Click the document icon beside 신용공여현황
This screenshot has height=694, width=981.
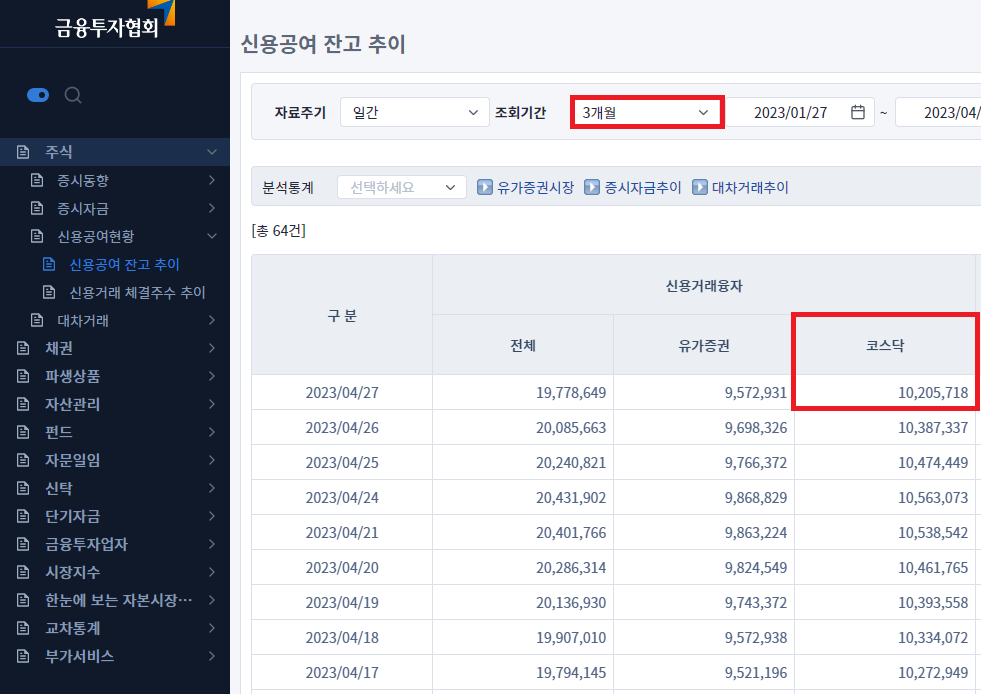pos(37,236)
